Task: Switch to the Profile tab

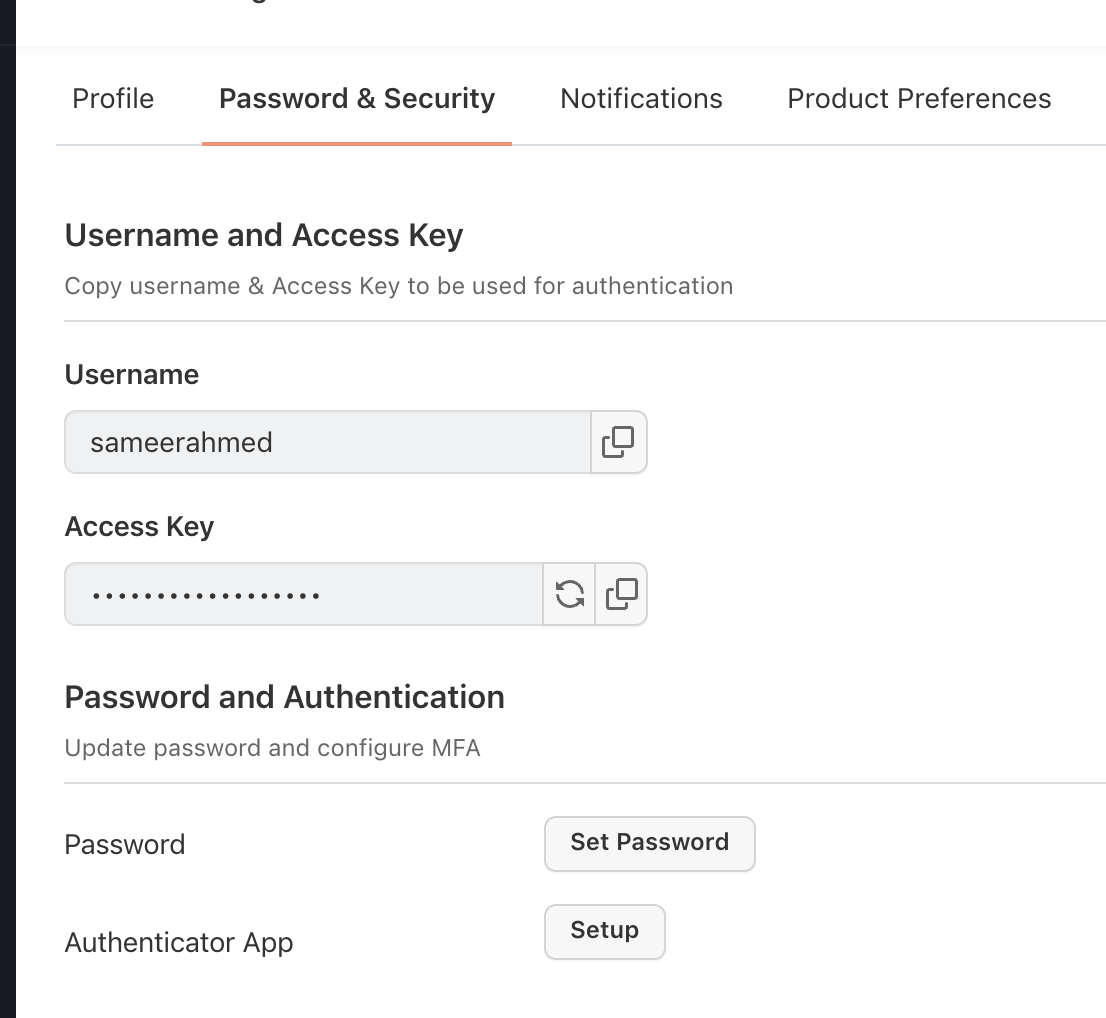Action: (x=113, y=99)
